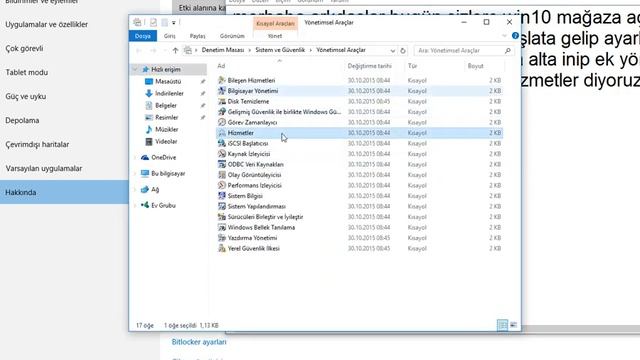The width and height of the screenshot is (640, 360).
Task: Click the Windows Bellek Tanılama icon
Action: (x=222, y=227)
